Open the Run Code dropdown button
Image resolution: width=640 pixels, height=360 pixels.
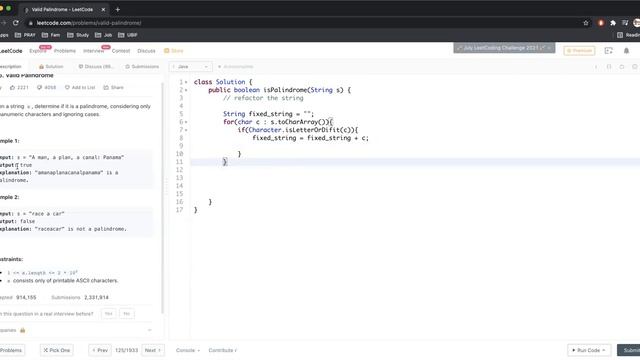coord(589,350)
